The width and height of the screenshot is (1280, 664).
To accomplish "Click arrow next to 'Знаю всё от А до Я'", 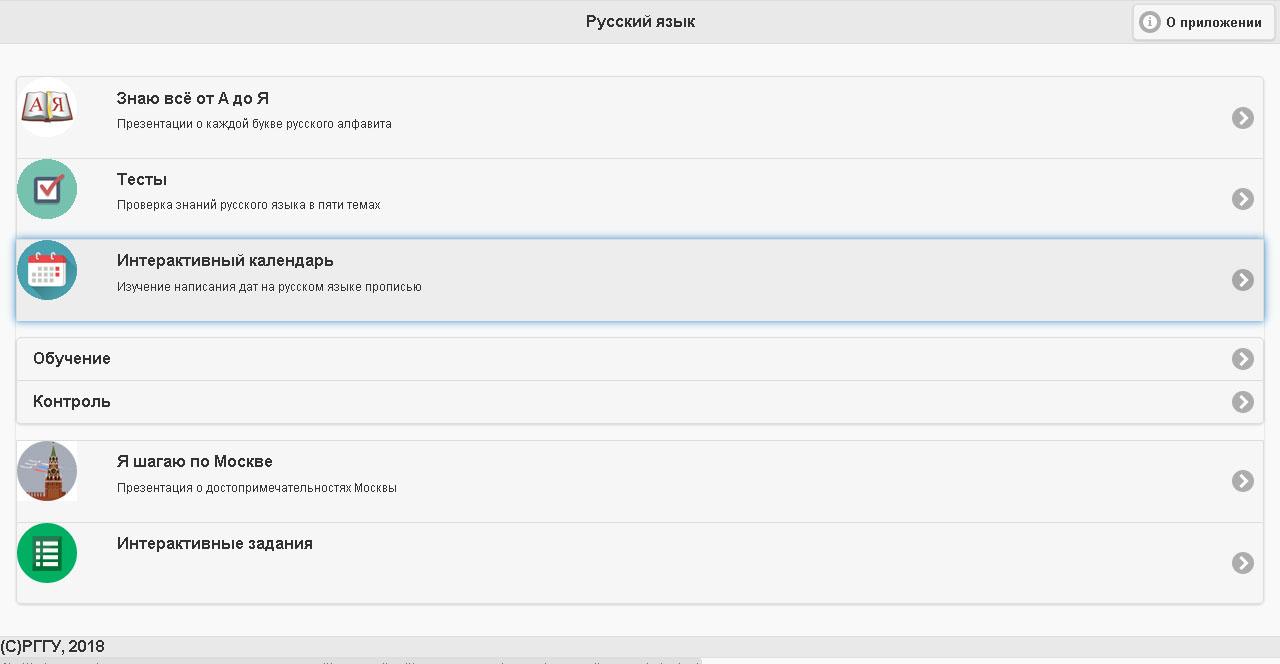I will [1242, 118].
